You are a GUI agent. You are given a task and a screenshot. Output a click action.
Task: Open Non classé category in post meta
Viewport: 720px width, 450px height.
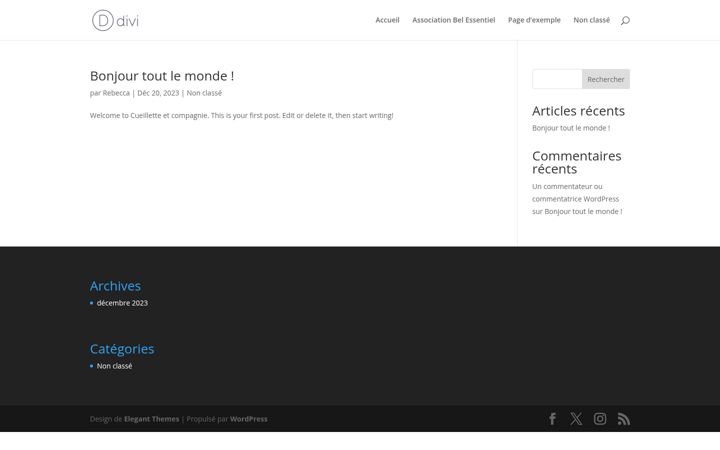204,93
